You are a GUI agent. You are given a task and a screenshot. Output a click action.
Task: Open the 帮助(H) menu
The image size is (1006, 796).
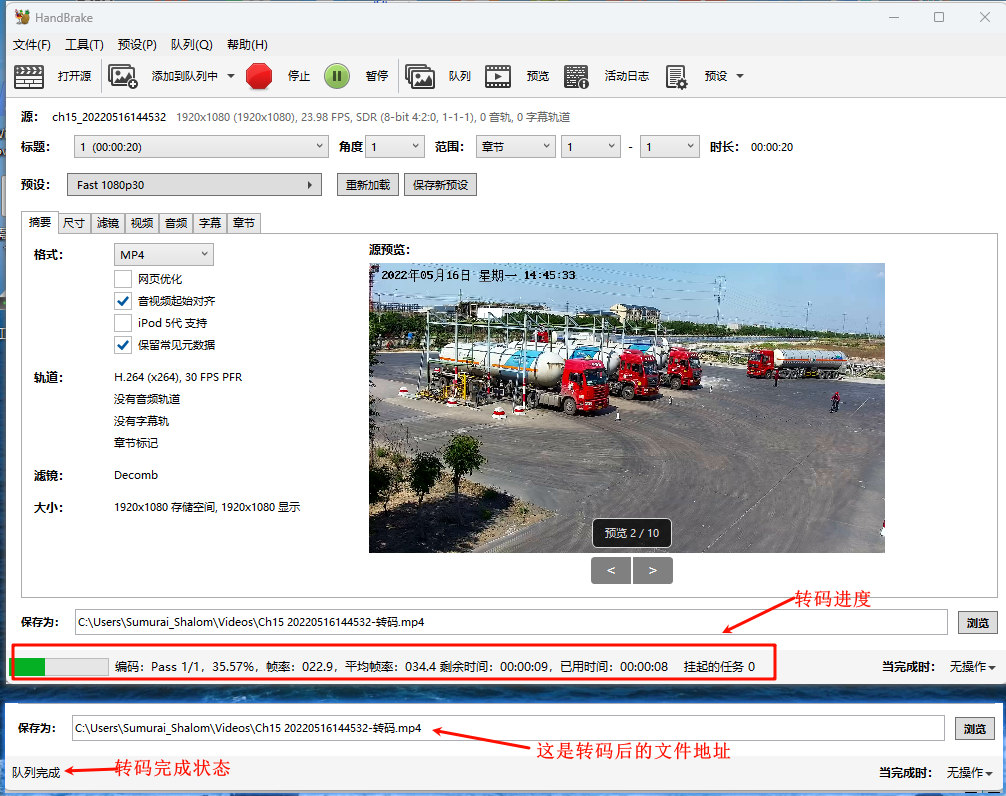pos(247,44)
